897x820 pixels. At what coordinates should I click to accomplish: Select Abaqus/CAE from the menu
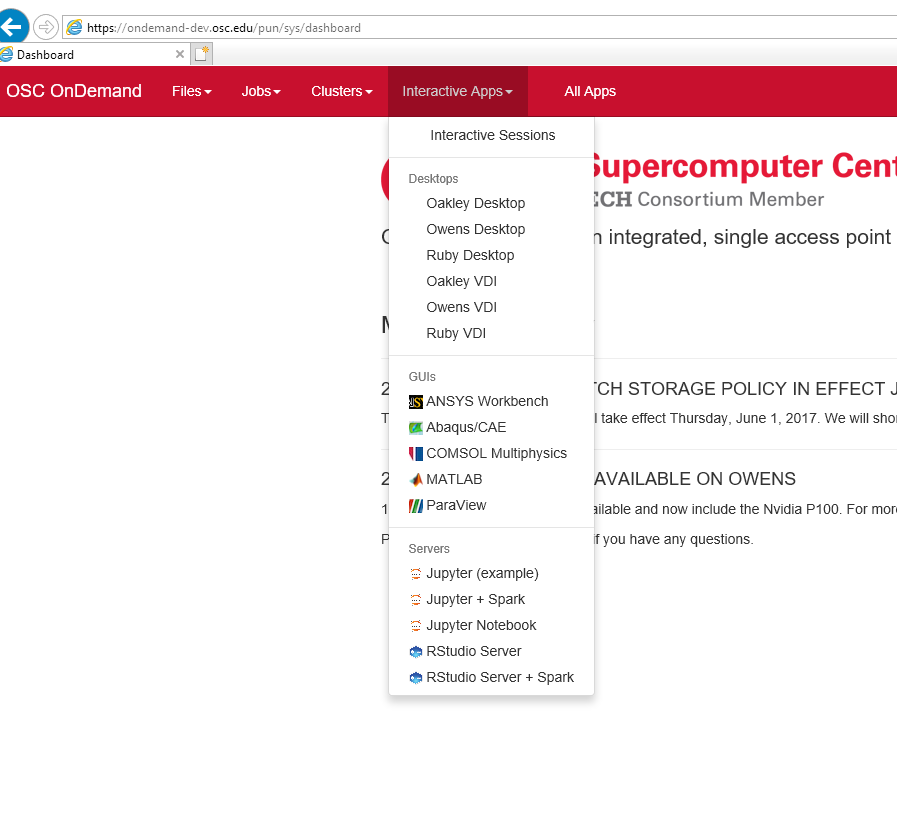(x=466, y=427)
